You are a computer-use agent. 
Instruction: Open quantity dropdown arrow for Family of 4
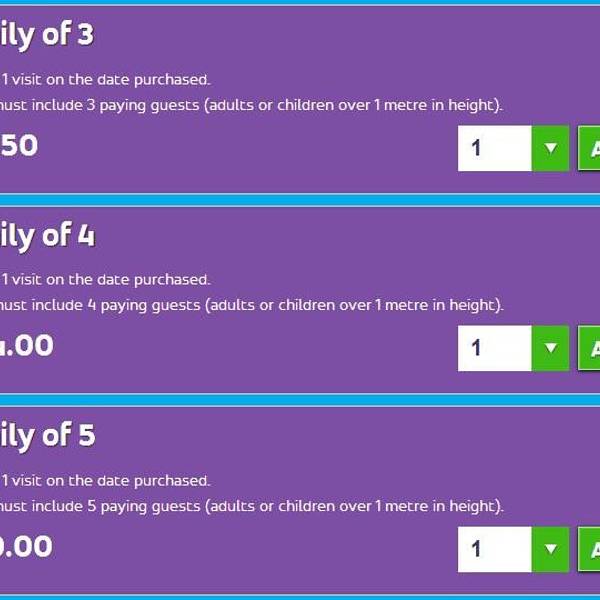[x=550, y=348]
